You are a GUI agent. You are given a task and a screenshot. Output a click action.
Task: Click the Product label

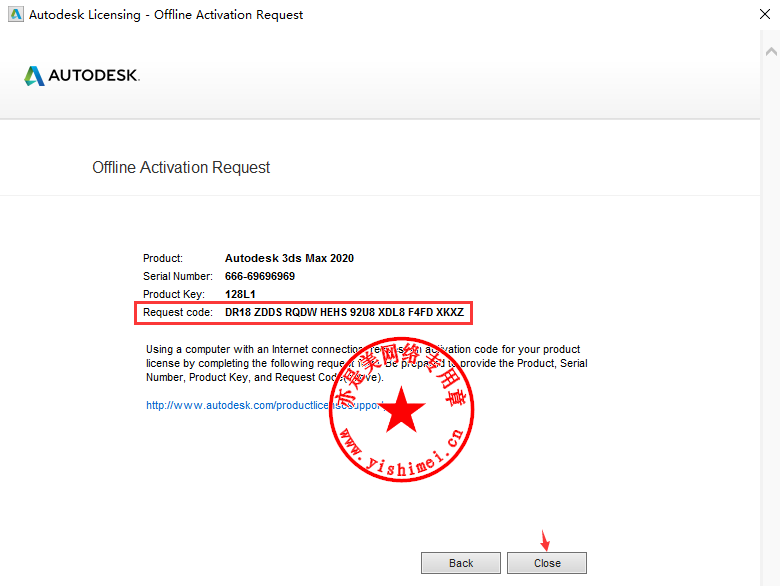[163, 258]
